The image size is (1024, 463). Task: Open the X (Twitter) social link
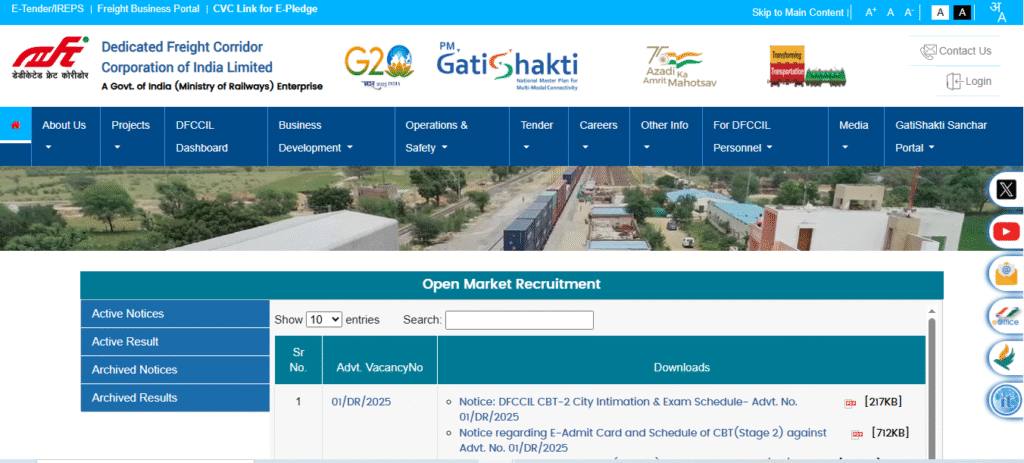(x=1005, y=189)
